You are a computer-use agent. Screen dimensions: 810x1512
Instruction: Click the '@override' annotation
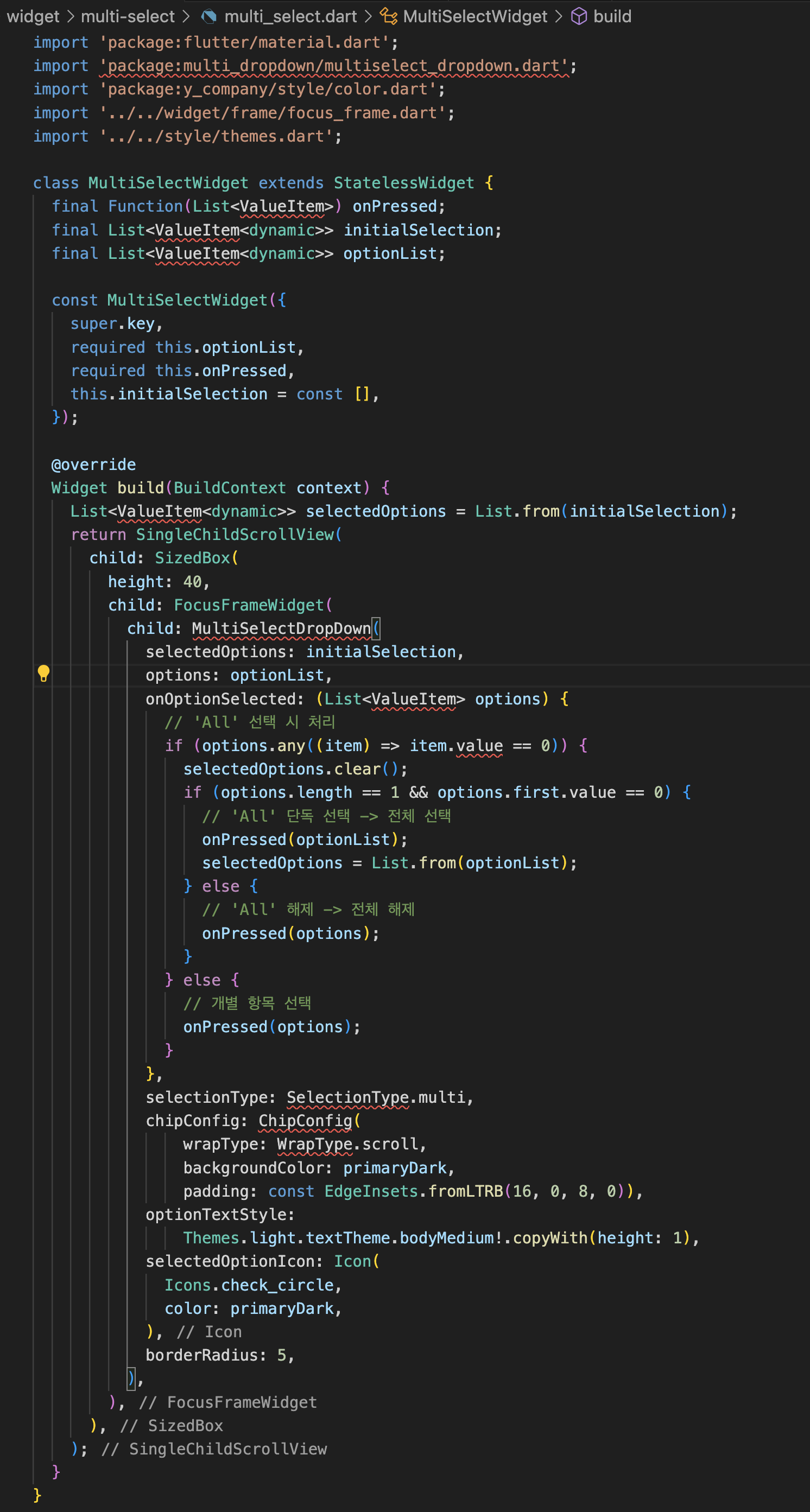93,465
